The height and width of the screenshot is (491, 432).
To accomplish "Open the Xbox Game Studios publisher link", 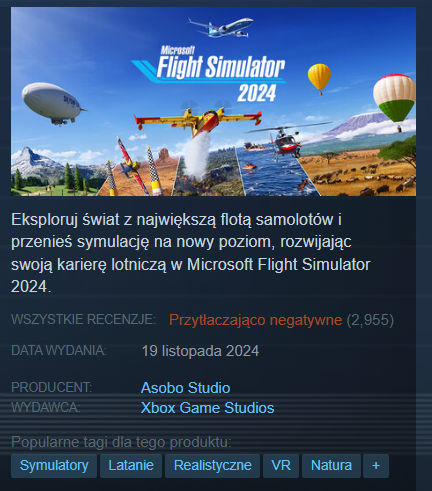I will point(207,408).
